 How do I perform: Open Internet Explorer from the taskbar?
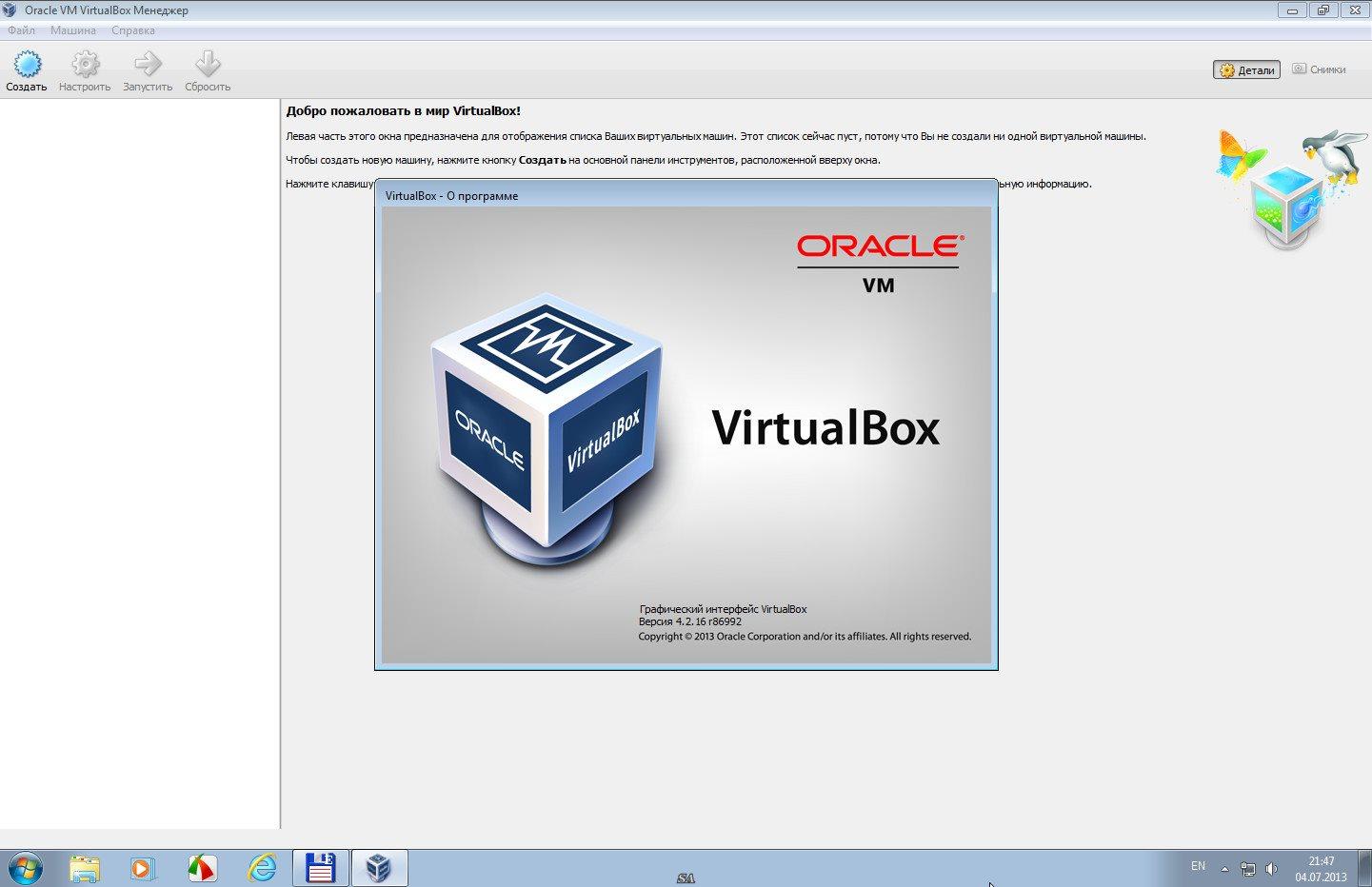click(x=262, y=868)
